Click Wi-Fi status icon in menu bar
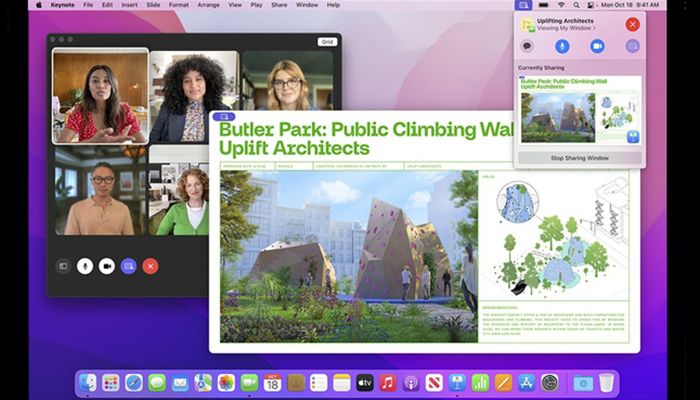Image resolution: width=700 pixels, height=400 pixels. [x=562, y=5]
